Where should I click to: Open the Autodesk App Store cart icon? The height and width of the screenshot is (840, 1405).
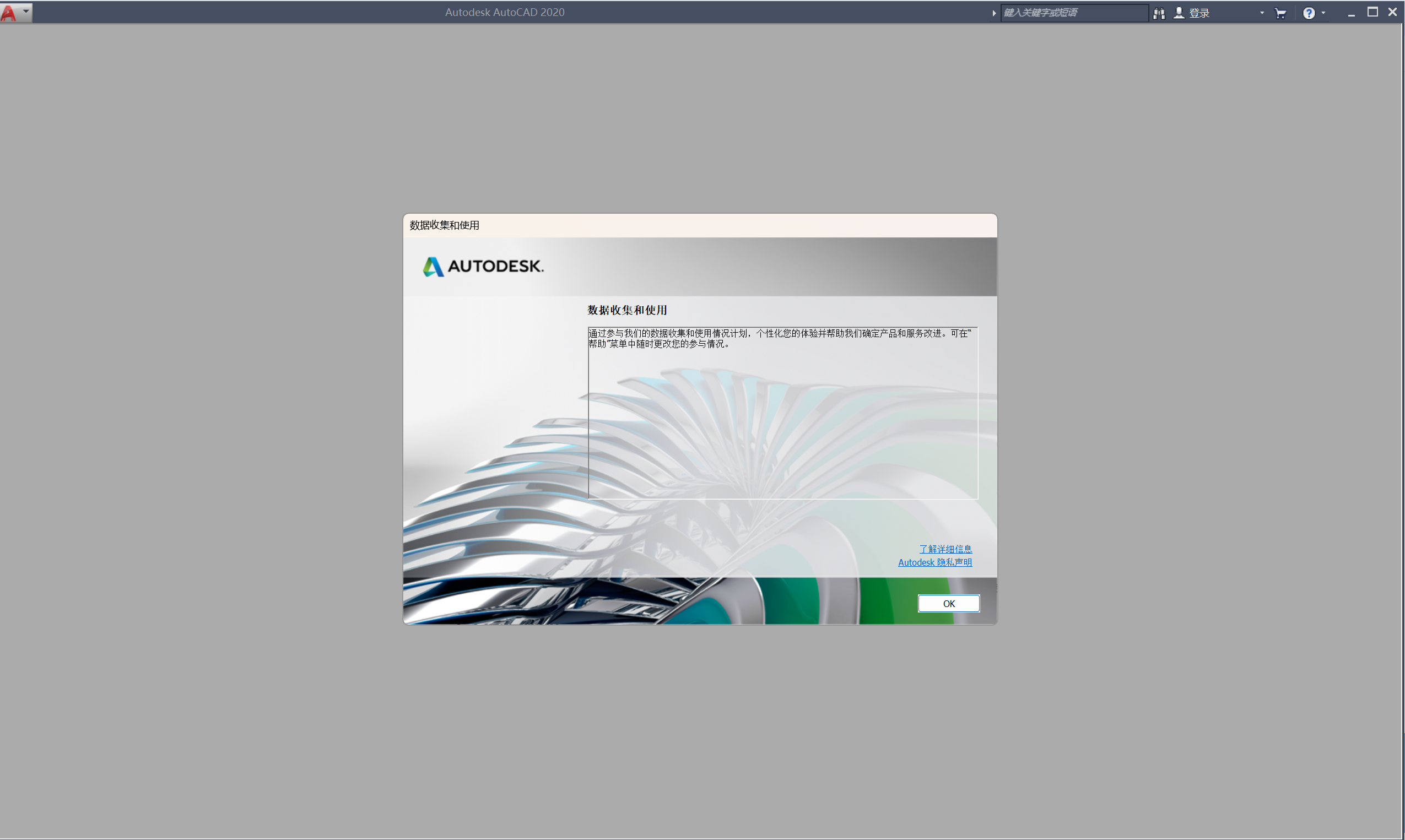[1280, 13]
